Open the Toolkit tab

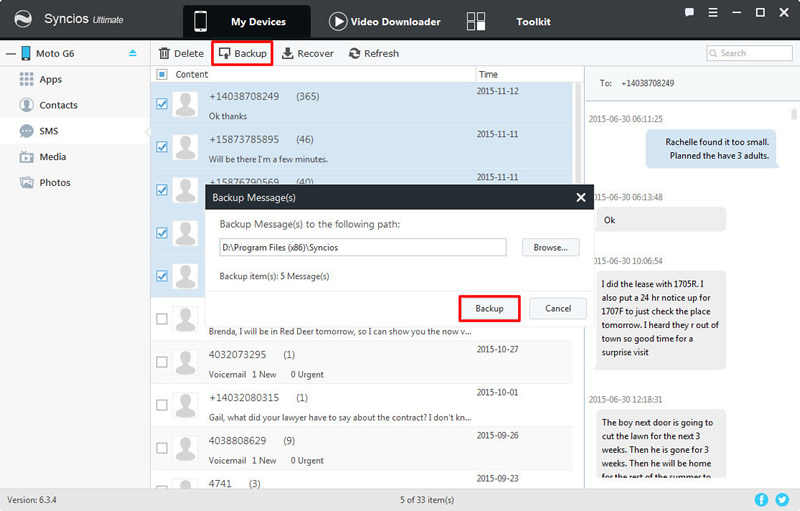(x=533, y=21)
